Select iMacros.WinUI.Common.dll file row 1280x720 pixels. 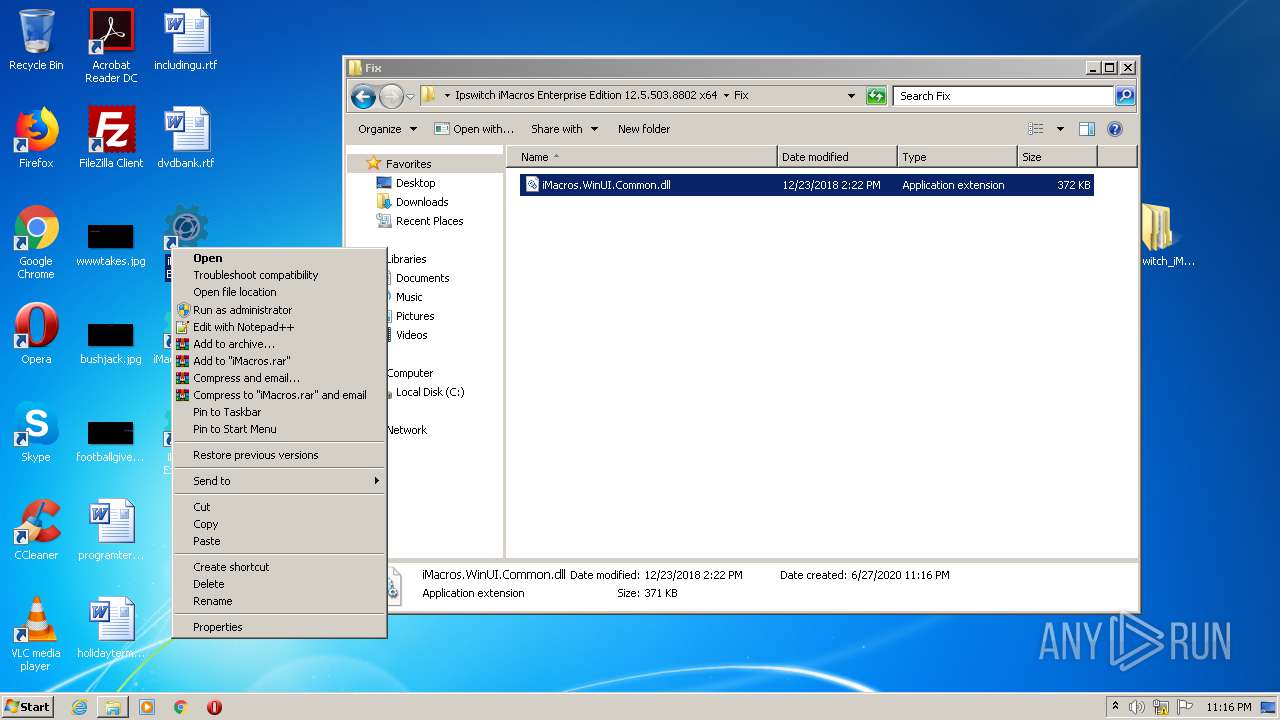[807, 185]
